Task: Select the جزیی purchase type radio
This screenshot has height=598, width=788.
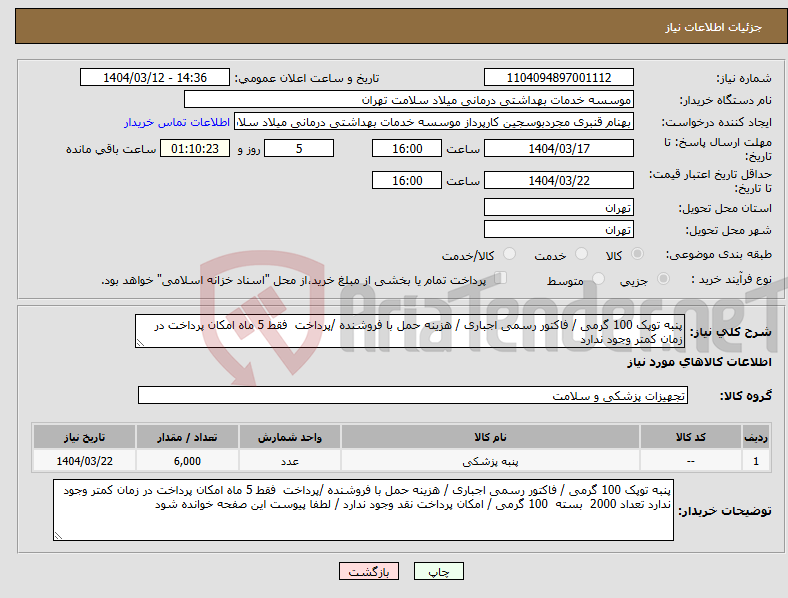Action: click(663, 279)
